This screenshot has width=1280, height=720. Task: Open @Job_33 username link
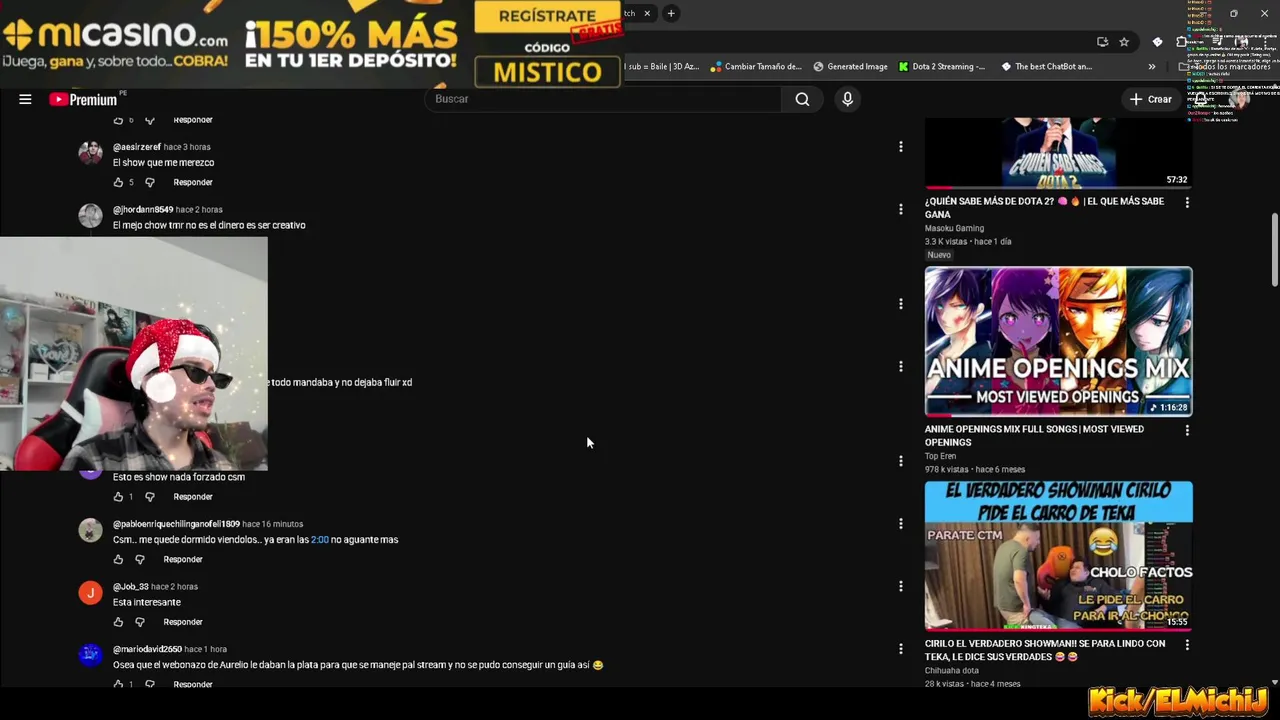tap(130, 586)
